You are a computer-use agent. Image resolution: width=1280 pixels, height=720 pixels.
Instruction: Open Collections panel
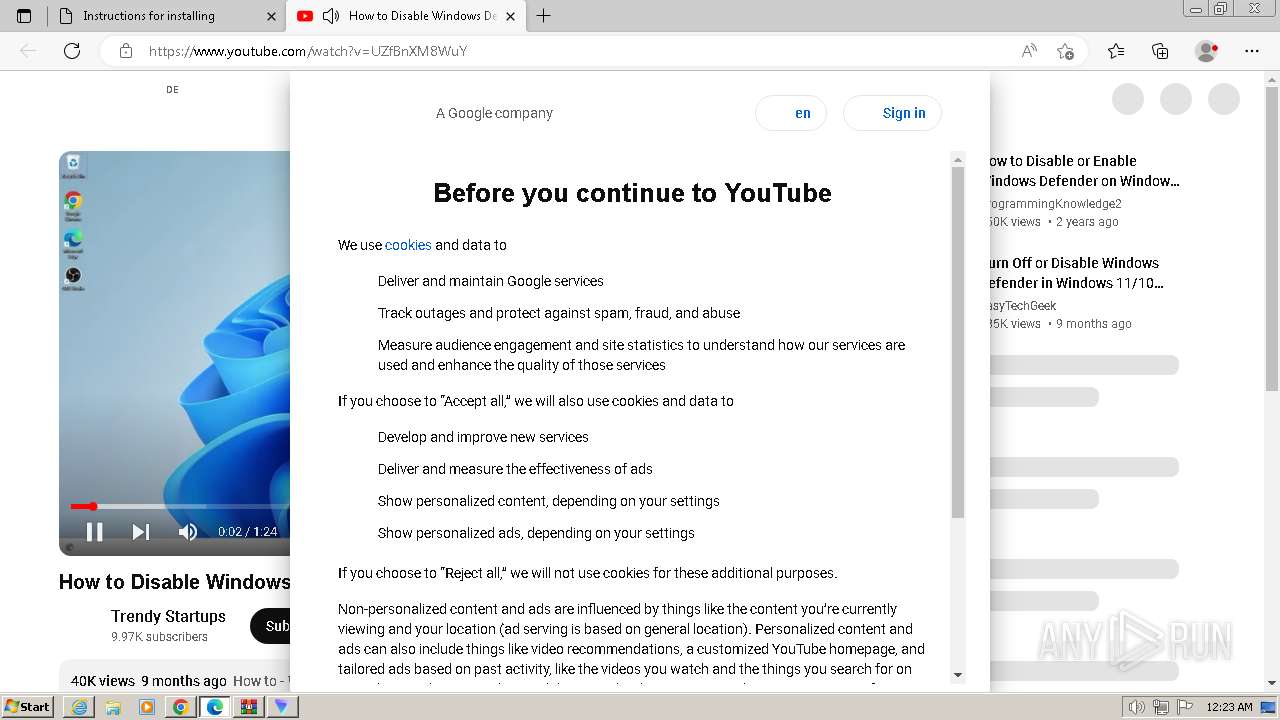[x=1160, y=51]
